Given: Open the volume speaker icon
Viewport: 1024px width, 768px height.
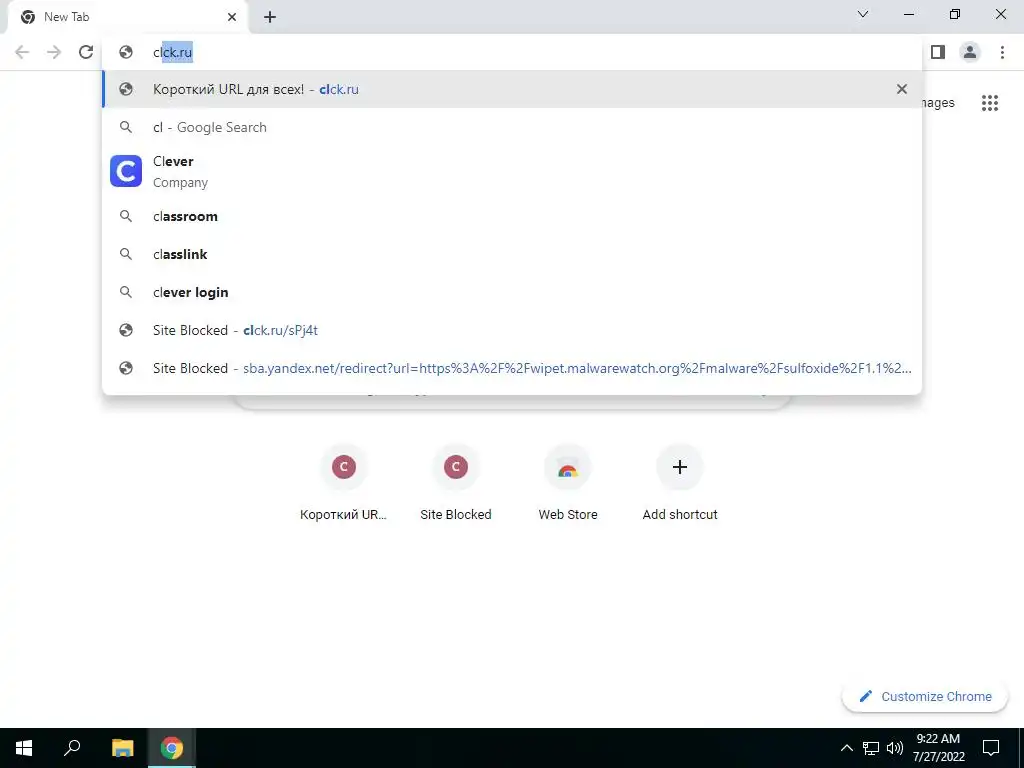Looking at the screenshot, I should click(x=895, y=748).
